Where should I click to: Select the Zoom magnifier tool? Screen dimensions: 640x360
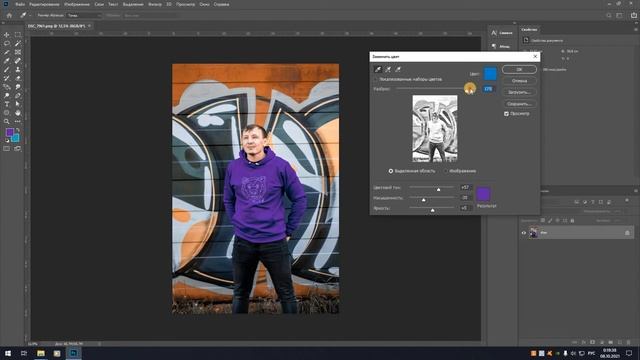click(7, 122)
